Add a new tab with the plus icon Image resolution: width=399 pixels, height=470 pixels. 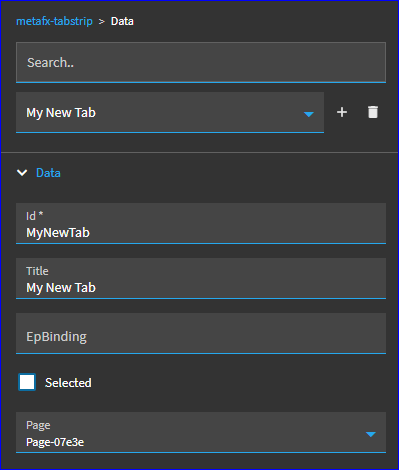(342, 112)
